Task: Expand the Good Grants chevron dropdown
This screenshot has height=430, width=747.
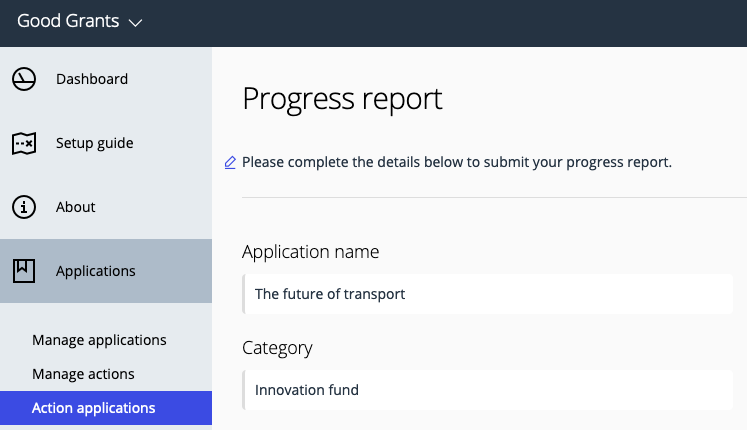Action: (x=136, y=22)
